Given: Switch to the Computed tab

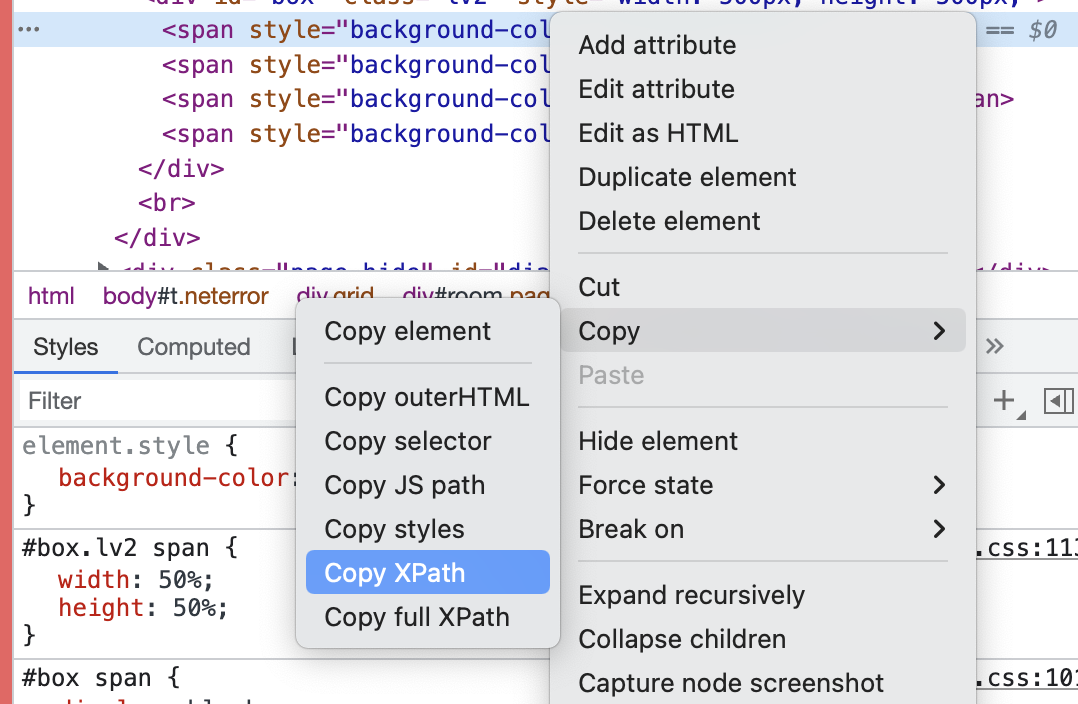Looking at the screenshot, I should click(x=194, y=347).
